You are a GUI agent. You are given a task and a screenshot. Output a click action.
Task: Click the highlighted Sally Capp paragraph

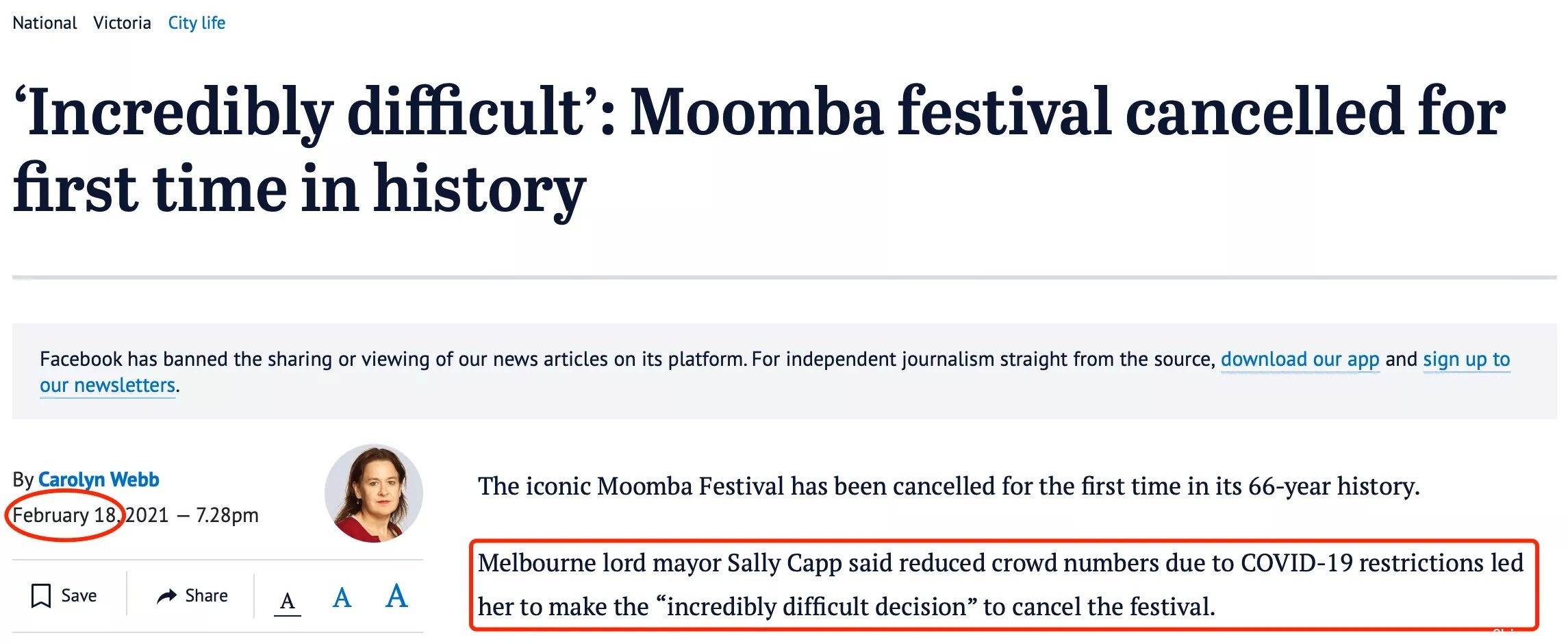1000,584
